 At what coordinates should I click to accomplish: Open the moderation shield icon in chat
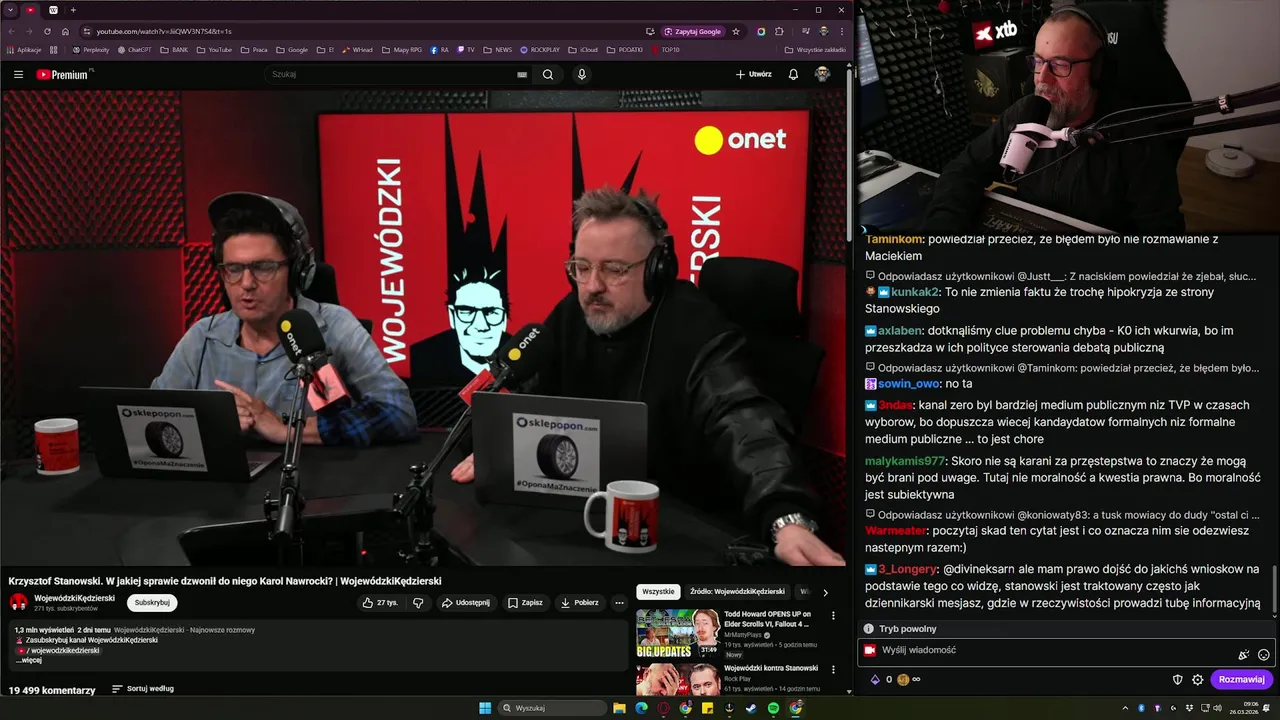(x=1177, y=680)
